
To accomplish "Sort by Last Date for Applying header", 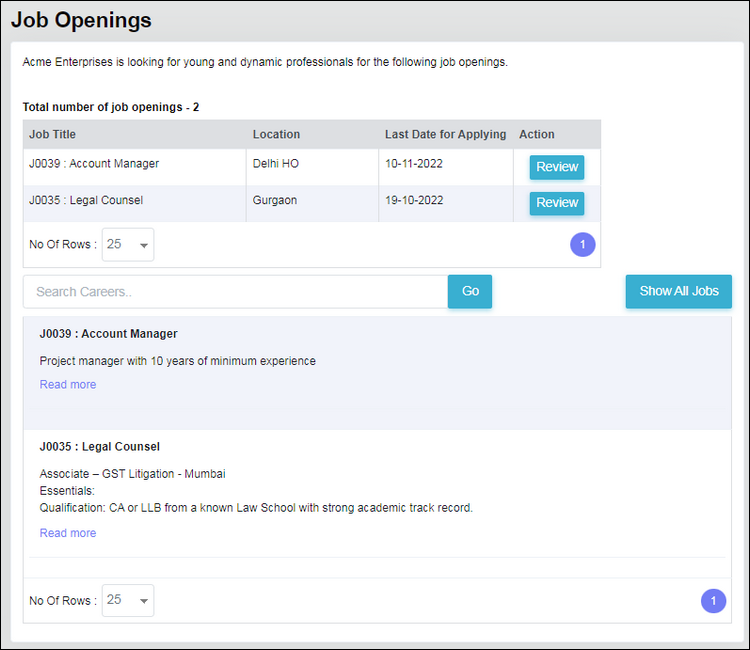I will 445,134.
